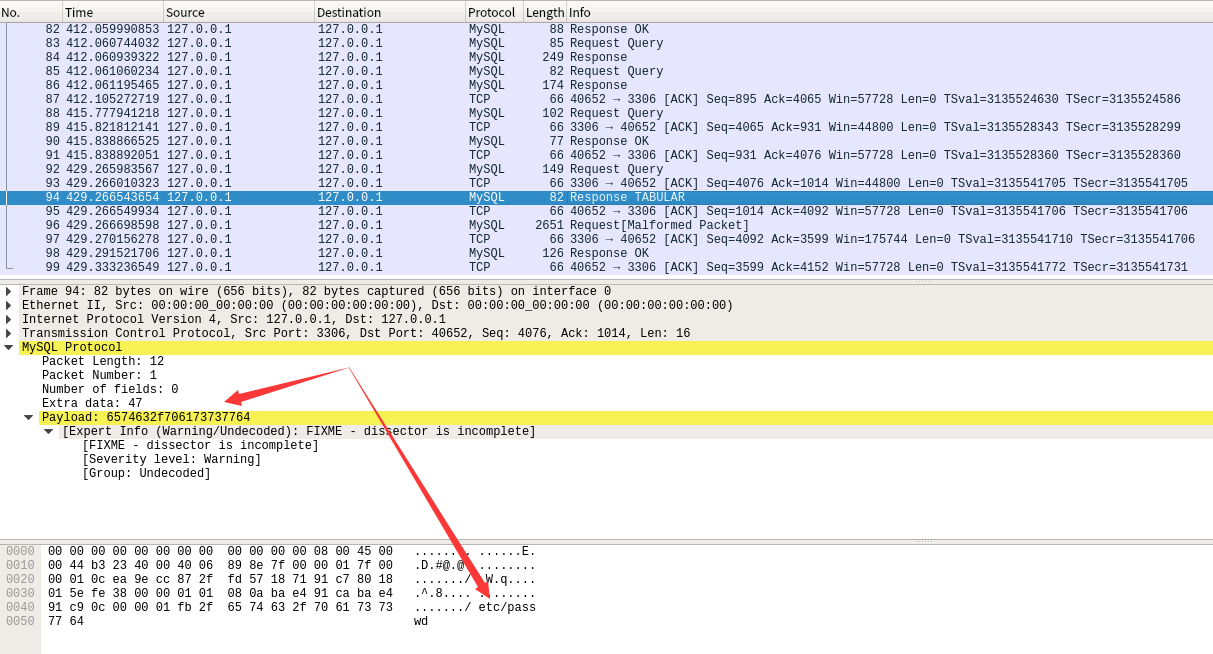
Task: Select packet 94 Response TABULAR row
Action: (x=606, y=198)
